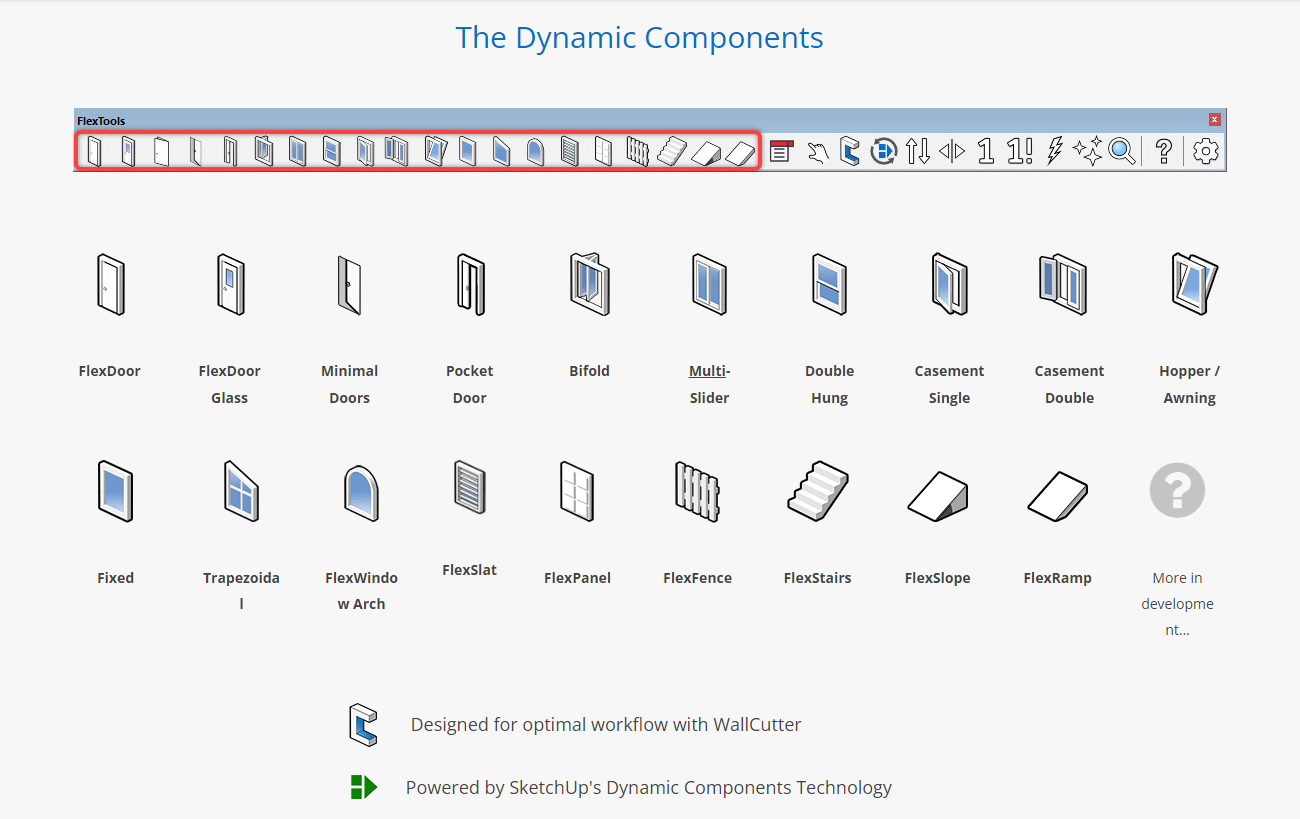
Task: Select FlexSlat louver icon in FlexTools toolbar
Action: coord(569,151)
